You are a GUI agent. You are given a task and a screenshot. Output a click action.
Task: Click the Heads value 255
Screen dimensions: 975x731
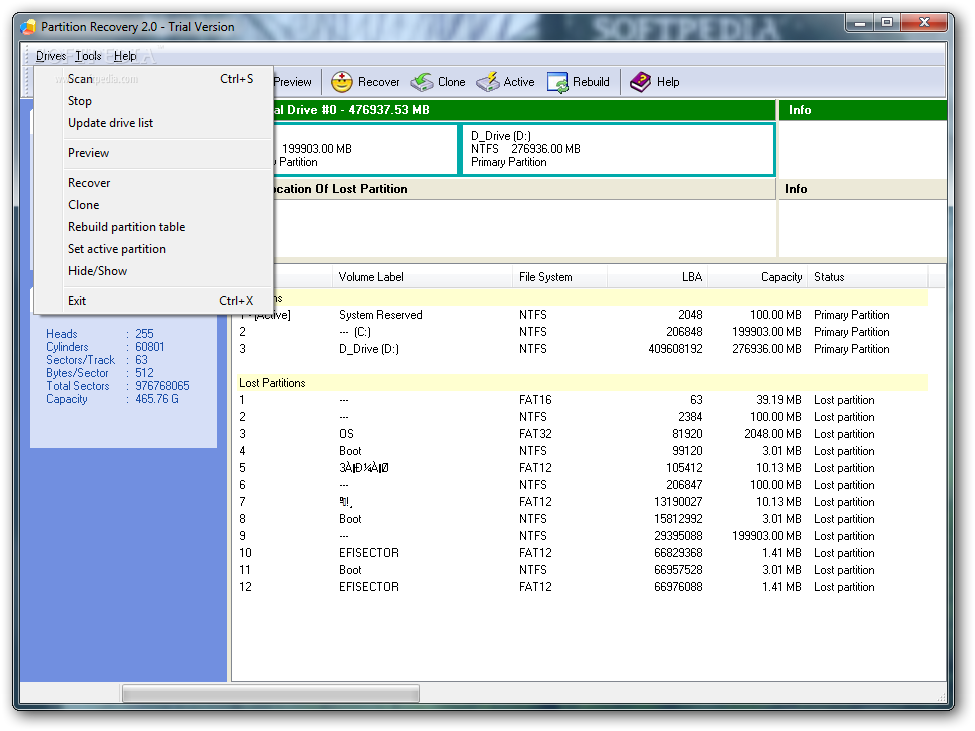pos(144,334)
